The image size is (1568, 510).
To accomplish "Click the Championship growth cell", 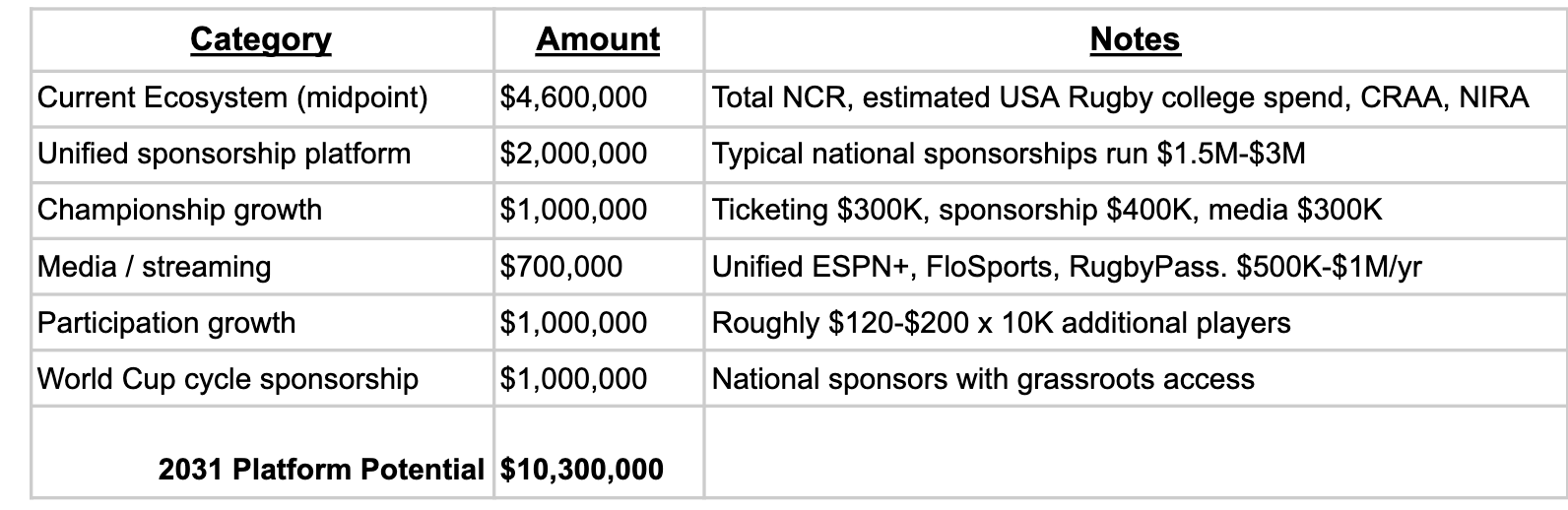I will (179, 210).
